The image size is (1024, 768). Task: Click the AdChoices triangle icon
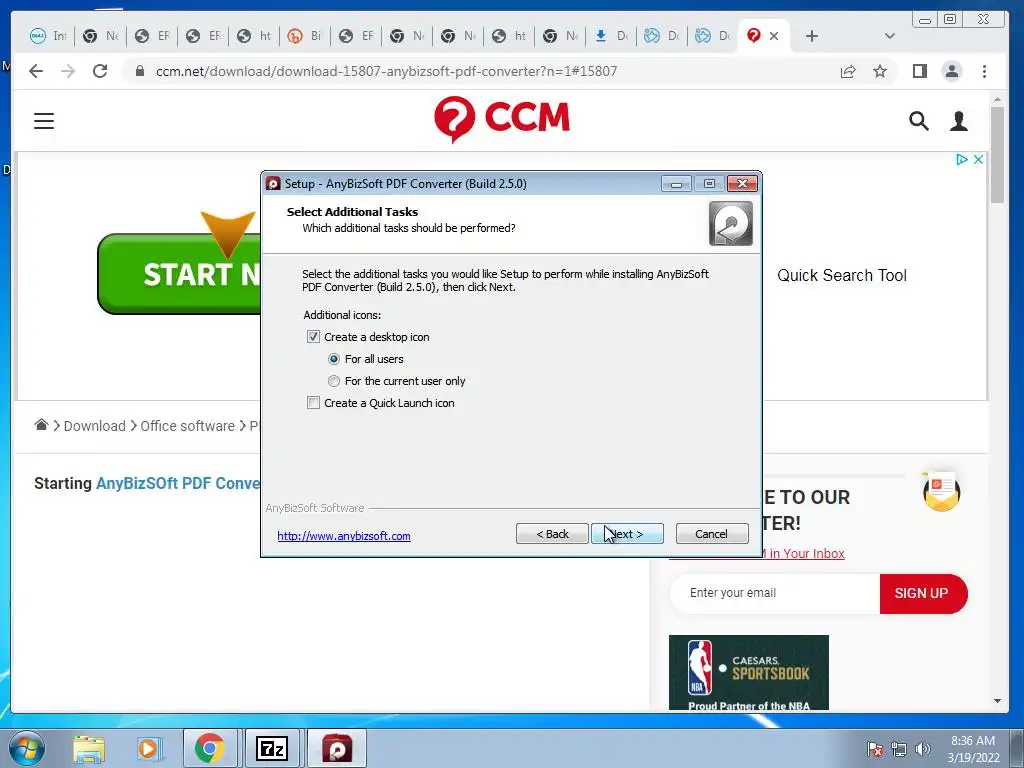point(961,159)
